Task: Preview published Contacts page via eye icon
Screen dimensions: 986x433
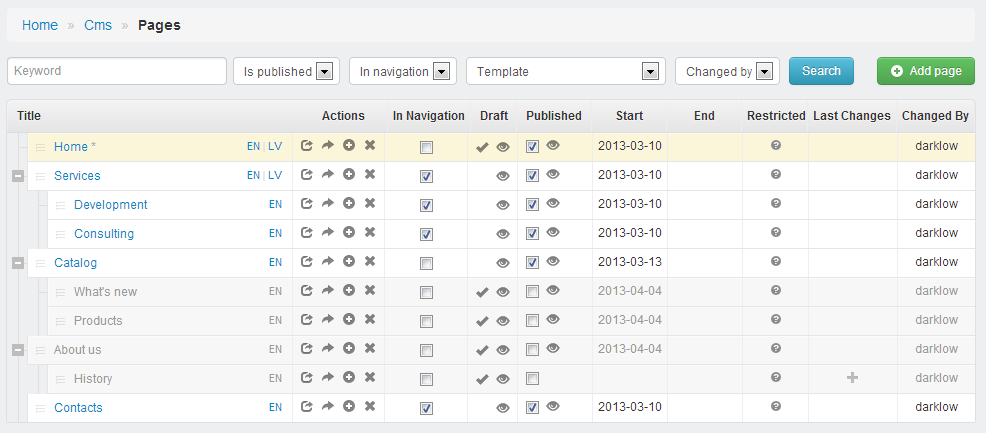Action: (x=553, y=407)
